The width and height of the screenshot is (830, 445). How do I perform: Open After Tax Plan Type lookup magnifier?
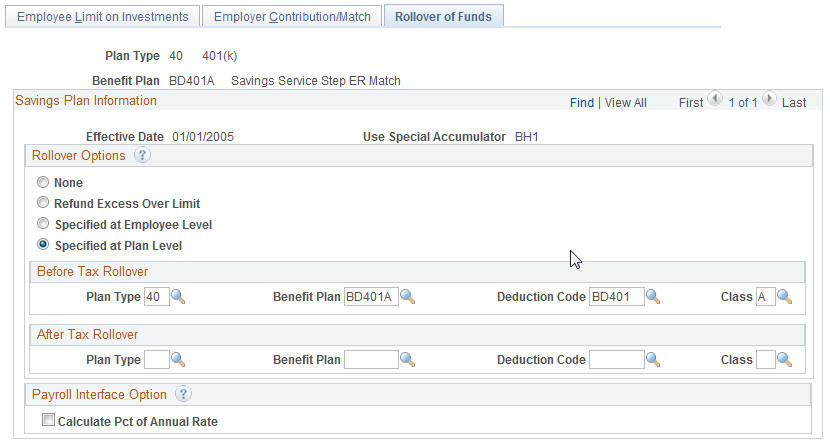coord(178,360)
